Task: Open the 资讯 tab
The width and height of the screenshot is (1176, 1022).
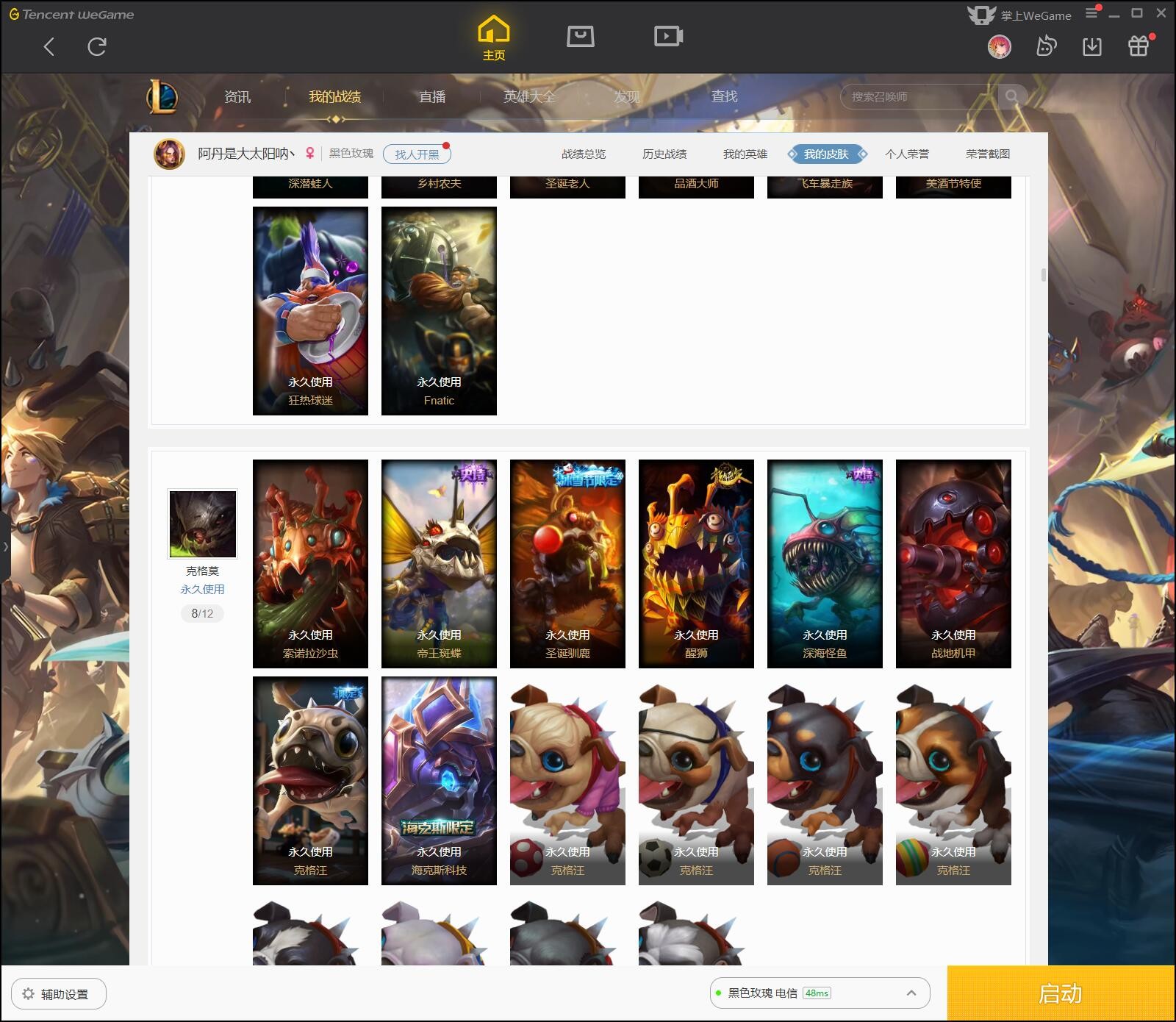Action: (237, 96)
